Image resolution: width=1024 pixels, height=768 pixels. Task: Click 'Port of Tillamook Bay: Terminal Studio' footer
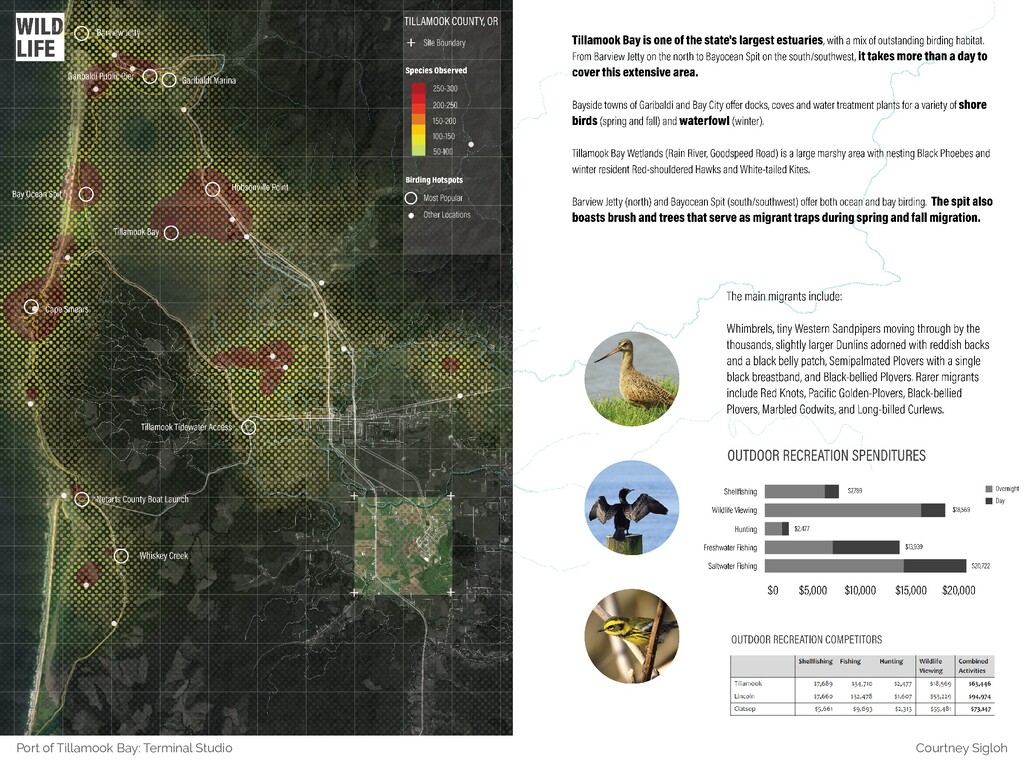[124, 748]
